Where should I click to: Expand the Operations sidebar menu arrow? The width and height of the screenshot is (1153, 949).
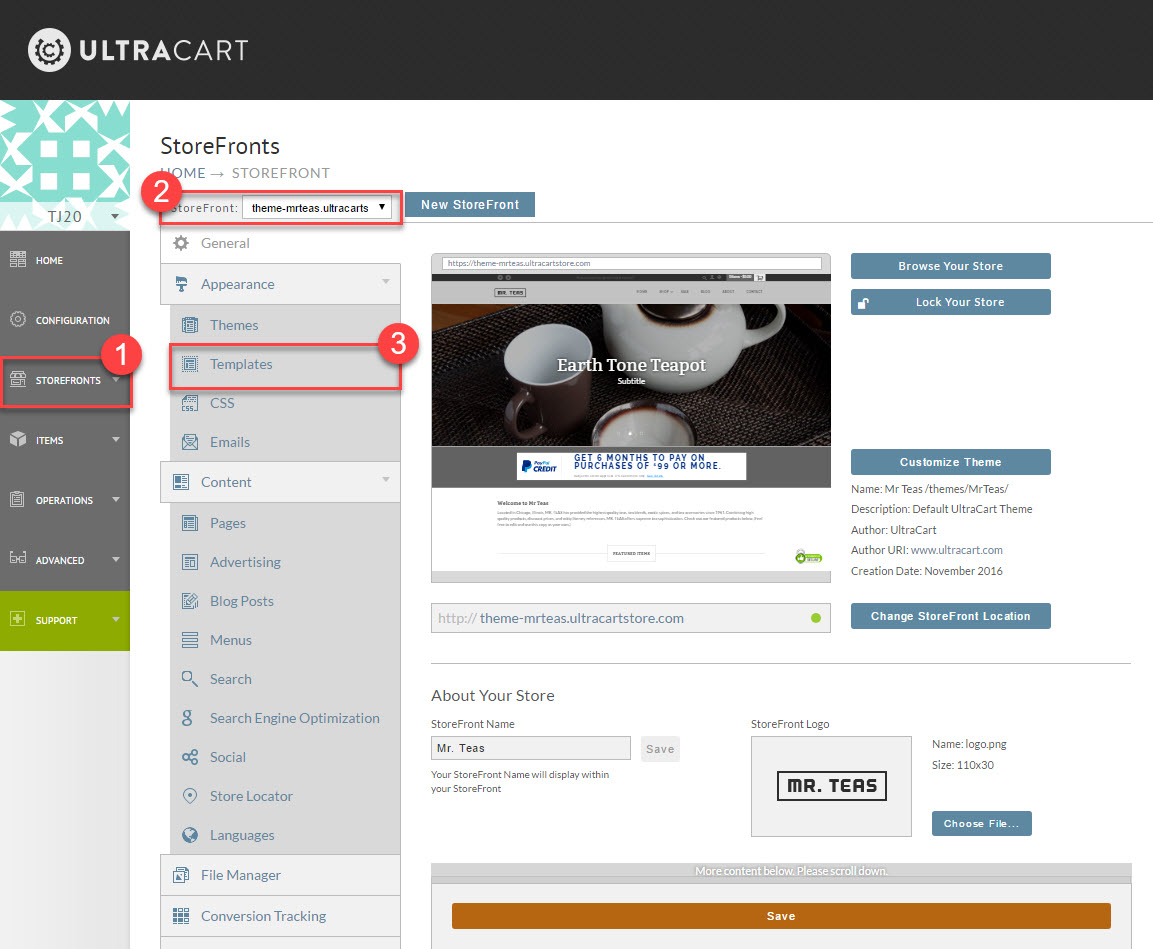(115, 499)
